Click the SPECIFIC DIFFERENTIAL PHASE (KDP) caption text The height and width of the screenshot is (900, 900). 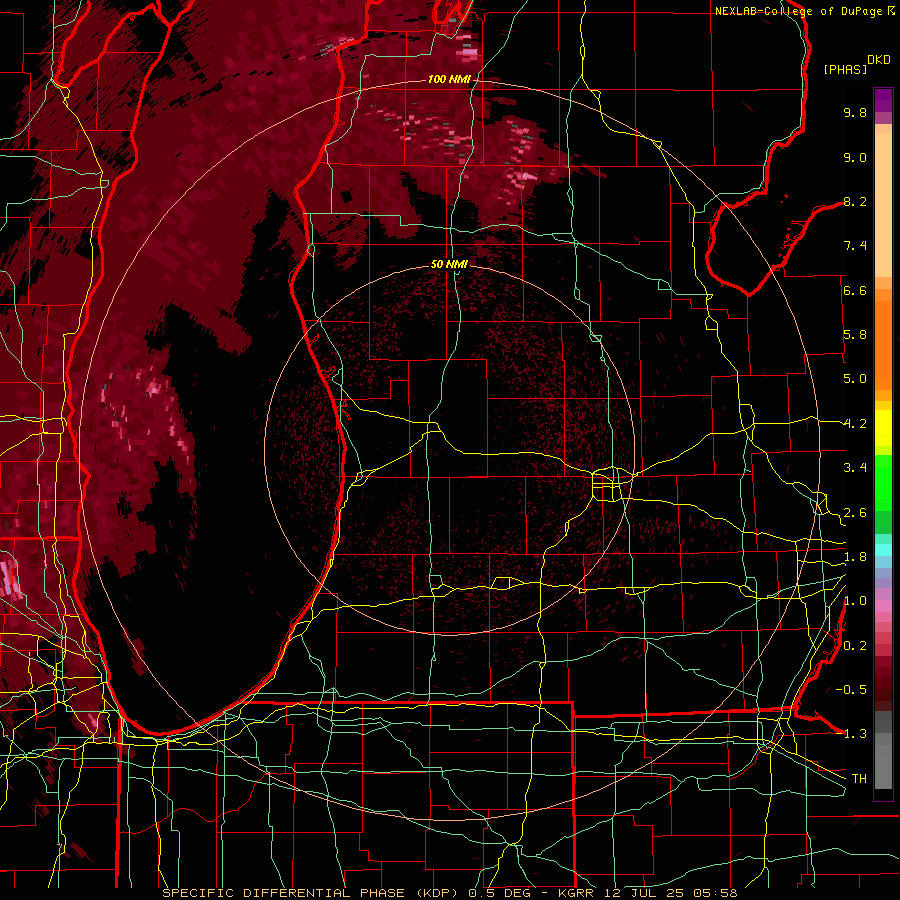pyautogui.click(x=312, y=893)
